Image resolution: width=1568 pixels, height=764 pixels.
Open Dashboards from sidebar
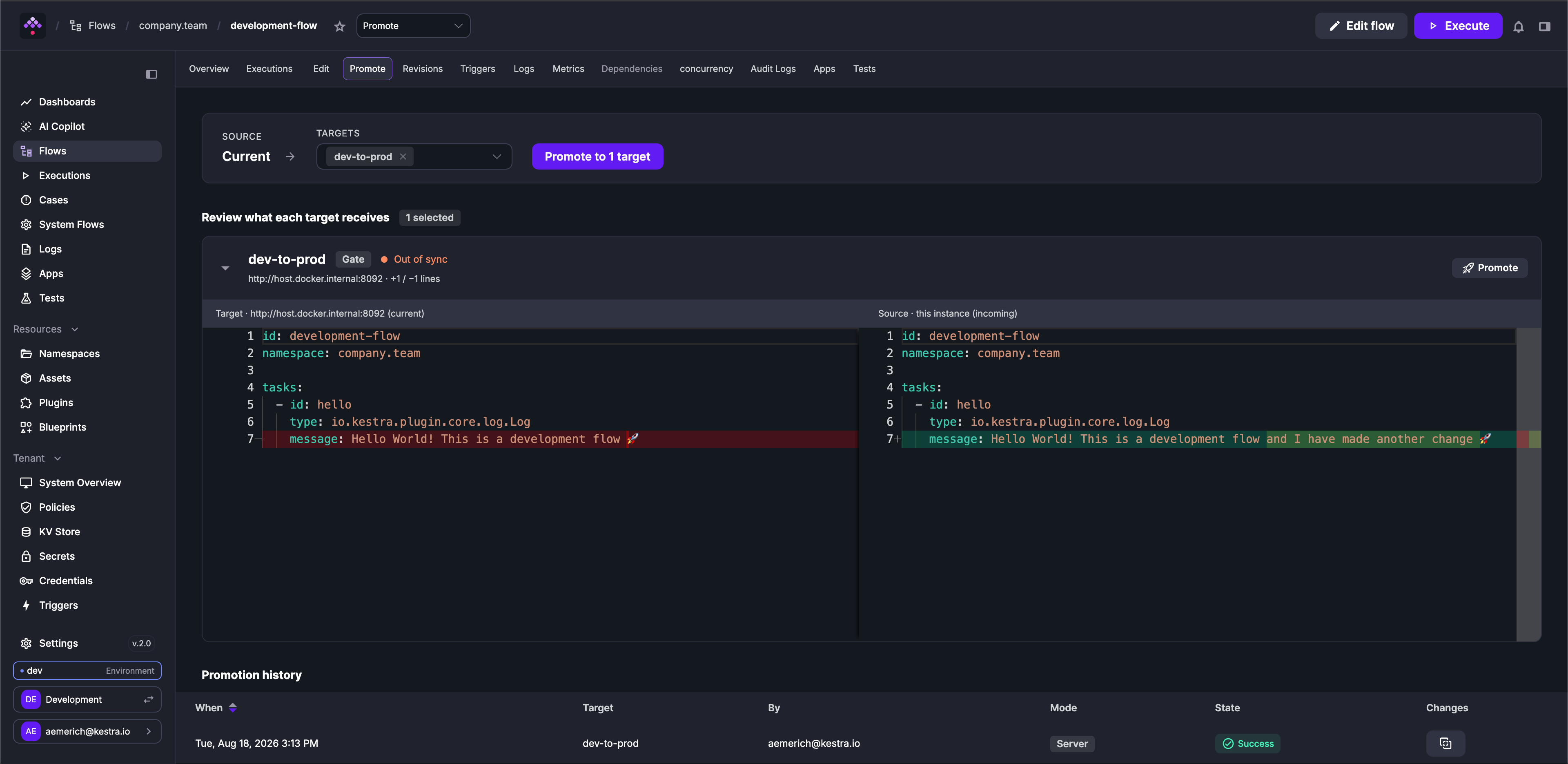coord(88,102)
